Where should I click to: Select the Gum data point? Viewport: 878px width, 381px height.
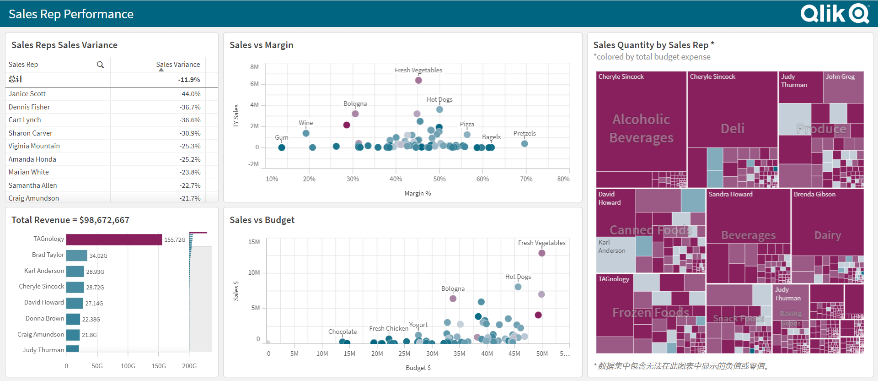(282, 147)
